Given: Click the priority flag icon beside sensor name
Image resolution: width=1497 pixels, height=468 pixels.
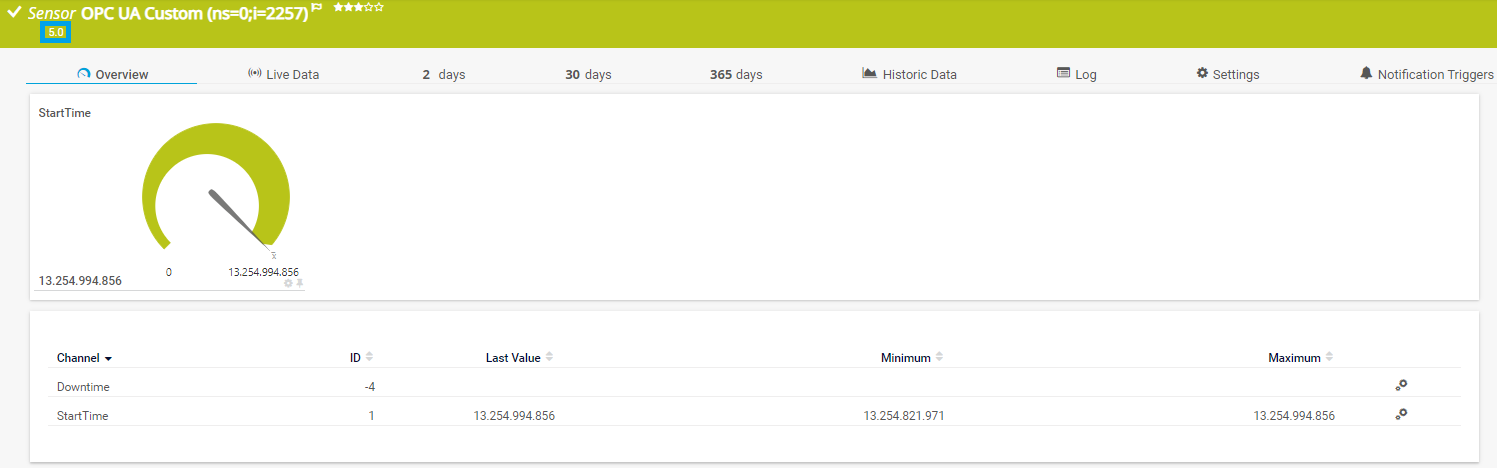Looking at the screenshot, I should (x=317, y=8).
